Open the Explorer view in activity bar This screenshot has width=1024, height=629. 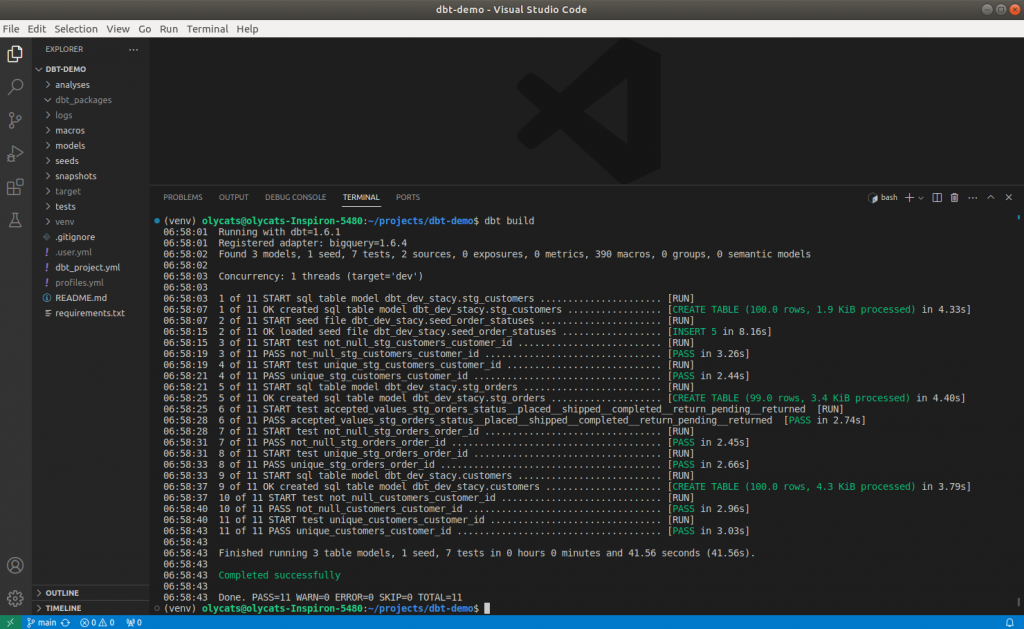(15, 54)
